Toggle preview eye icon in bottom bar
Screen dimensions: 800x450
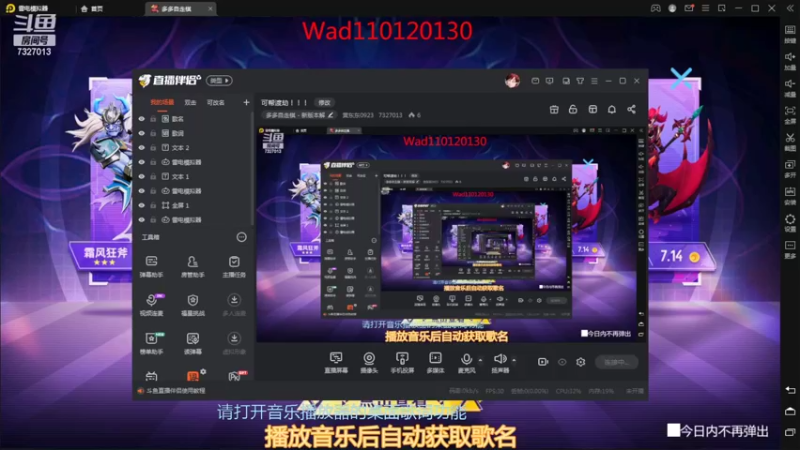coord(562,362)
